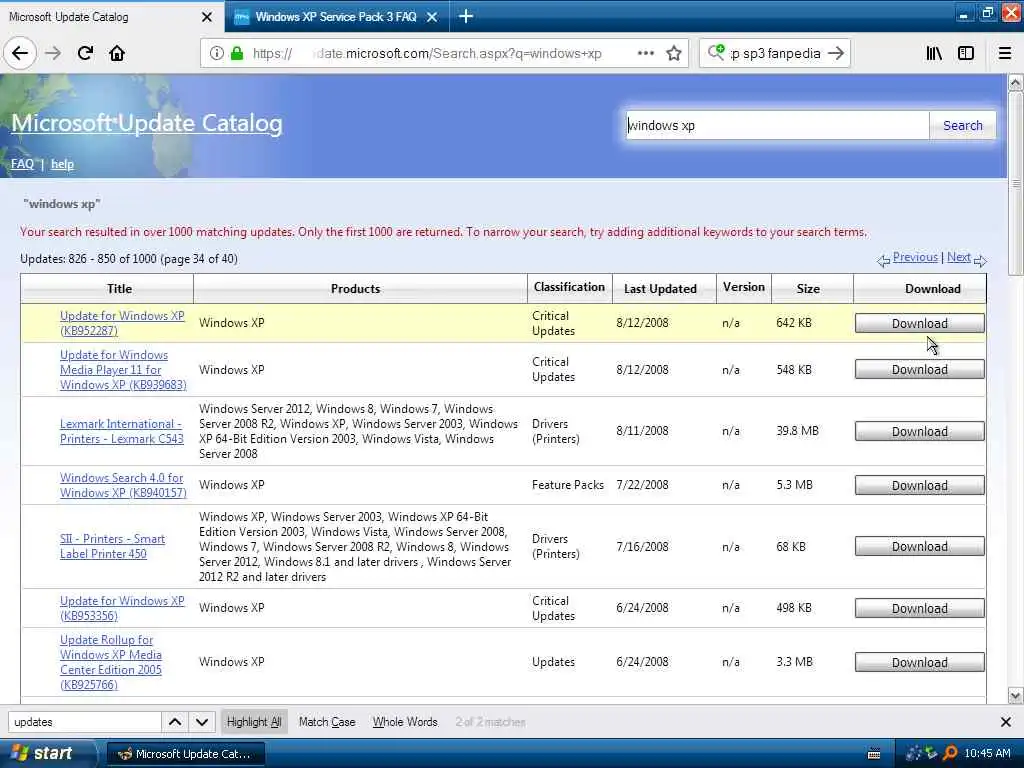Click the find bar text field
The width and height of the screenshot is (1024, 768).
click(84, 722)
